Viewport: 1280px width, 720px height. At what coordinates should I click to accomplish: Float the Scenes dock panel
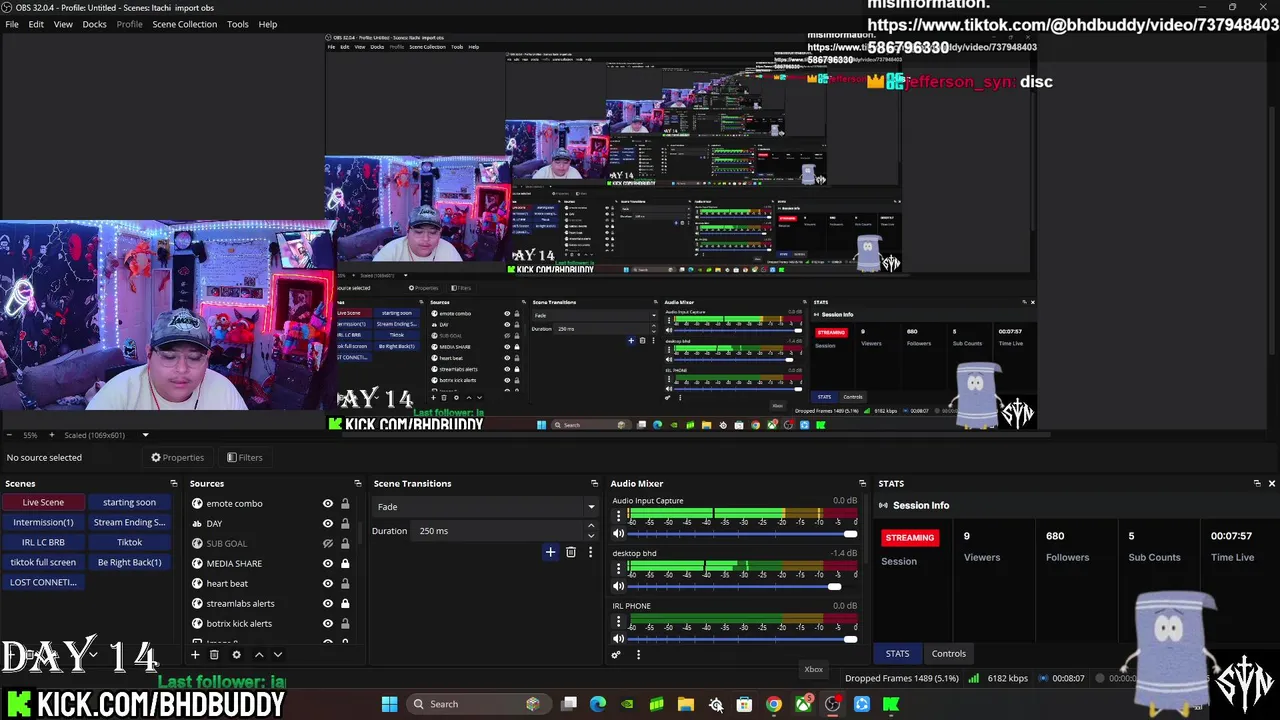(174, 484)
